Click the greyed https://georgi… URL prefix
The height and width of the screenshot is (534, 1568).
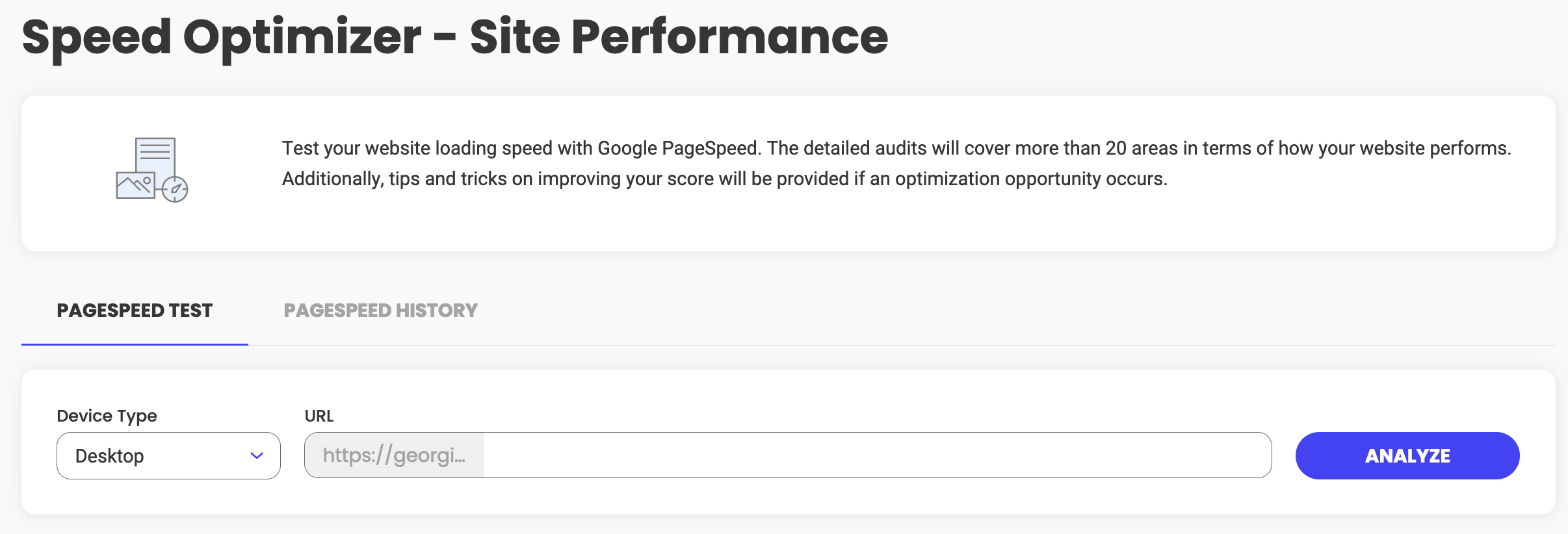click(x=394, y=455)
